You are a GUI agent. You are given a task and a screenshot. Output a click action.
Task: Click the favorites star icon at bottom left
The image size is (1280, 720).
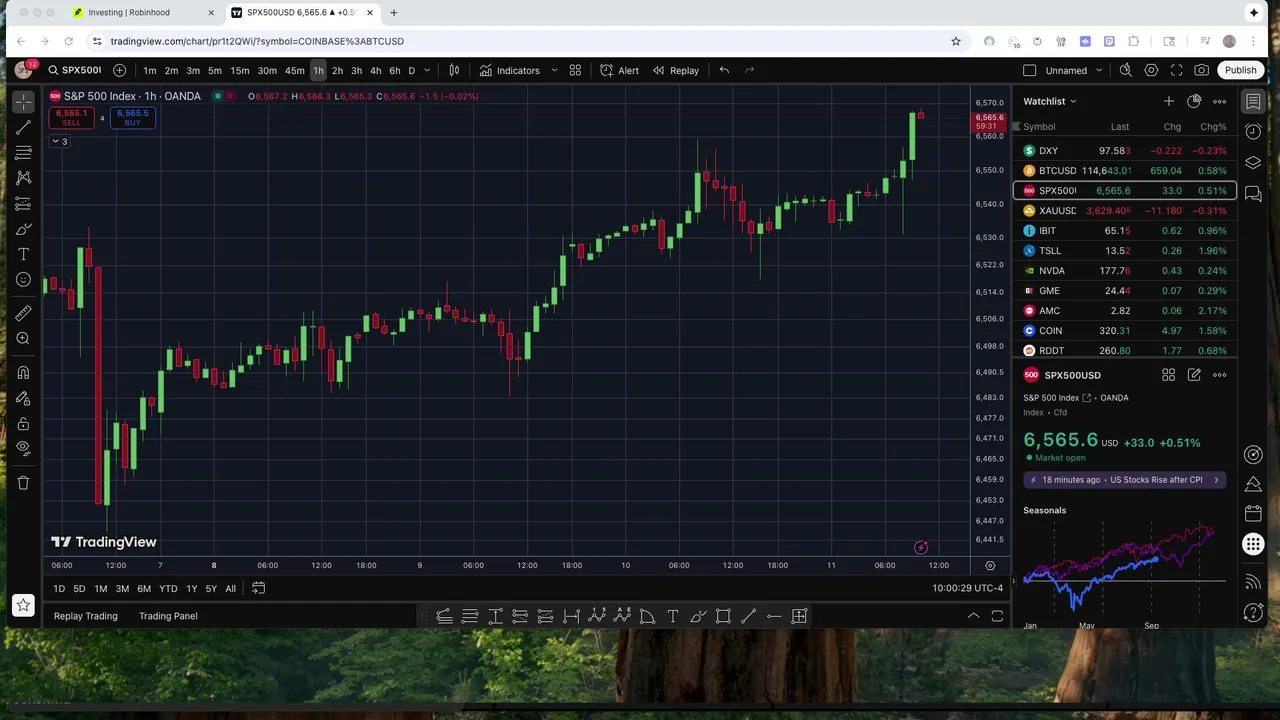coord(23,605)
